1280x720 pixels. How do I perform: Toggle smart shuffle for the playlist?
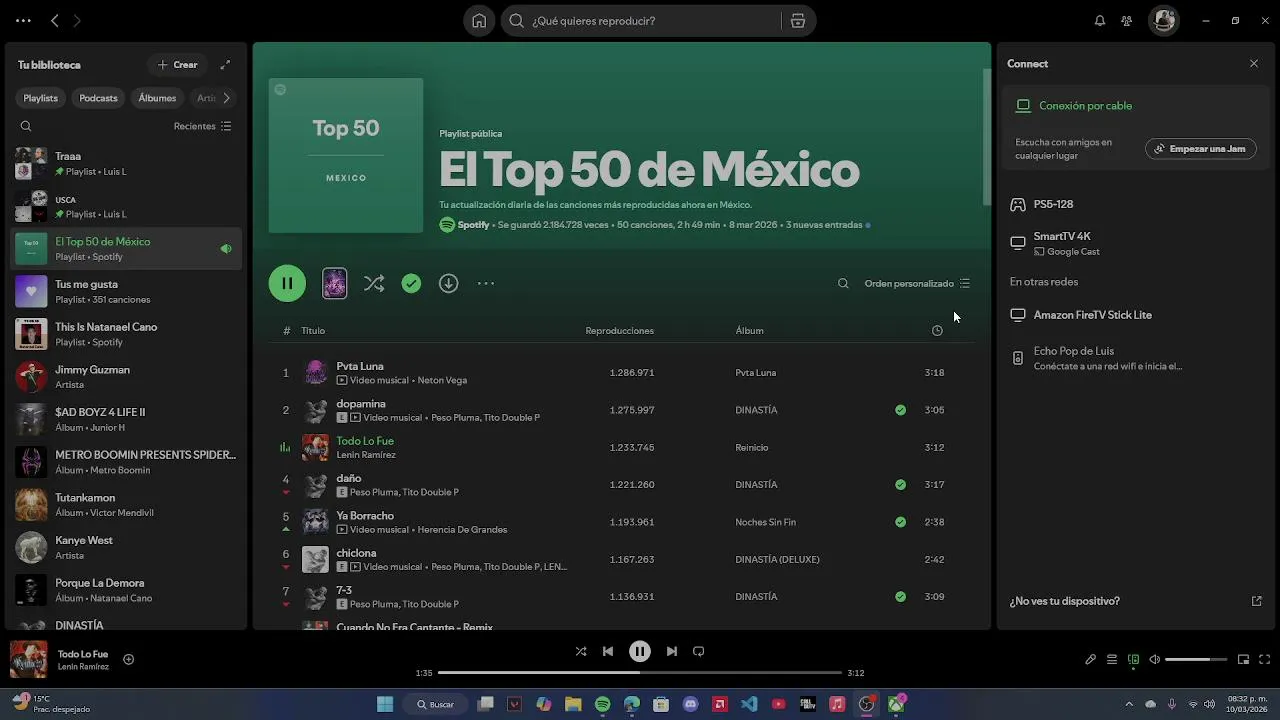pos(374,284)
